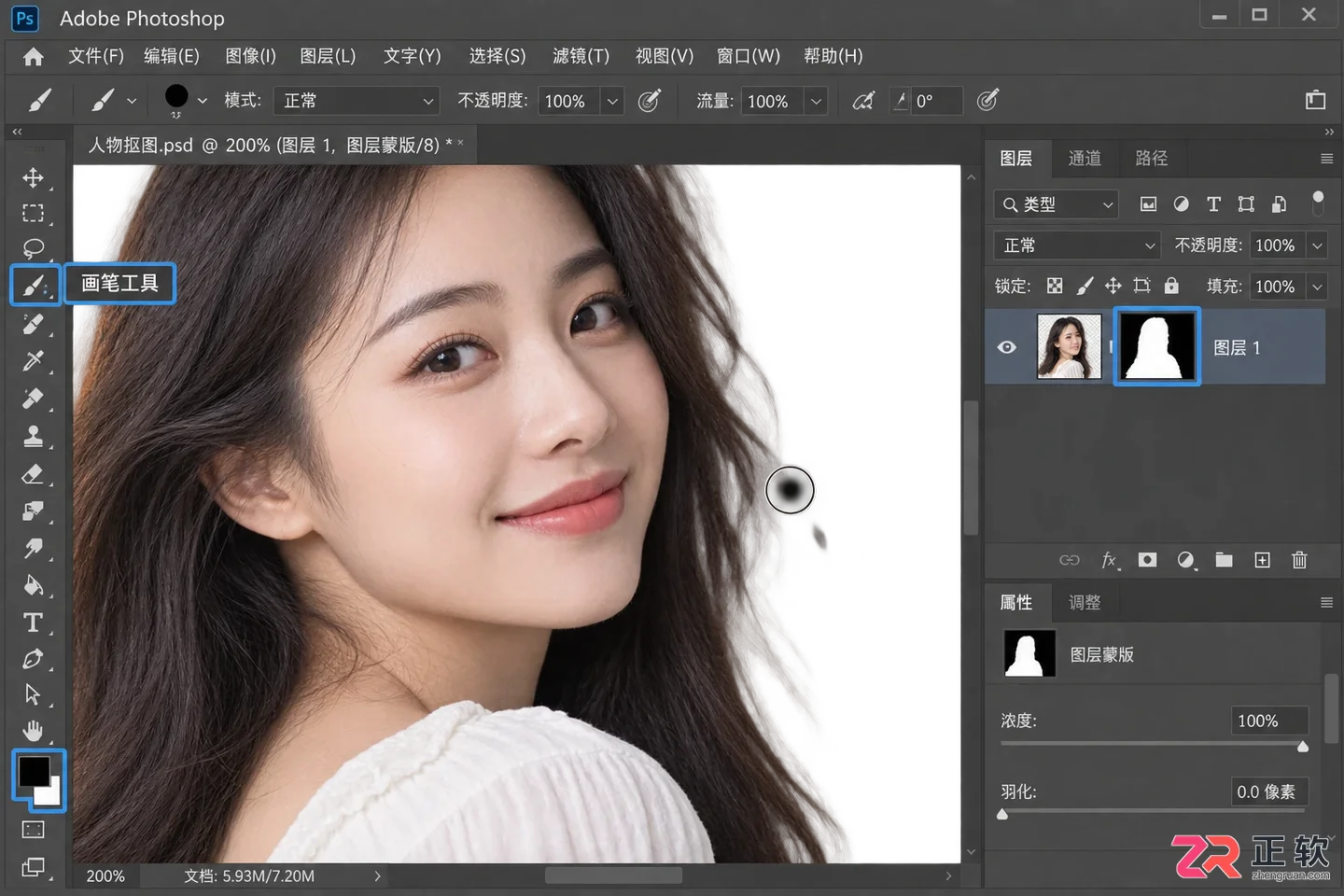Toggle lock image pixels

(x=1085, y=286)
